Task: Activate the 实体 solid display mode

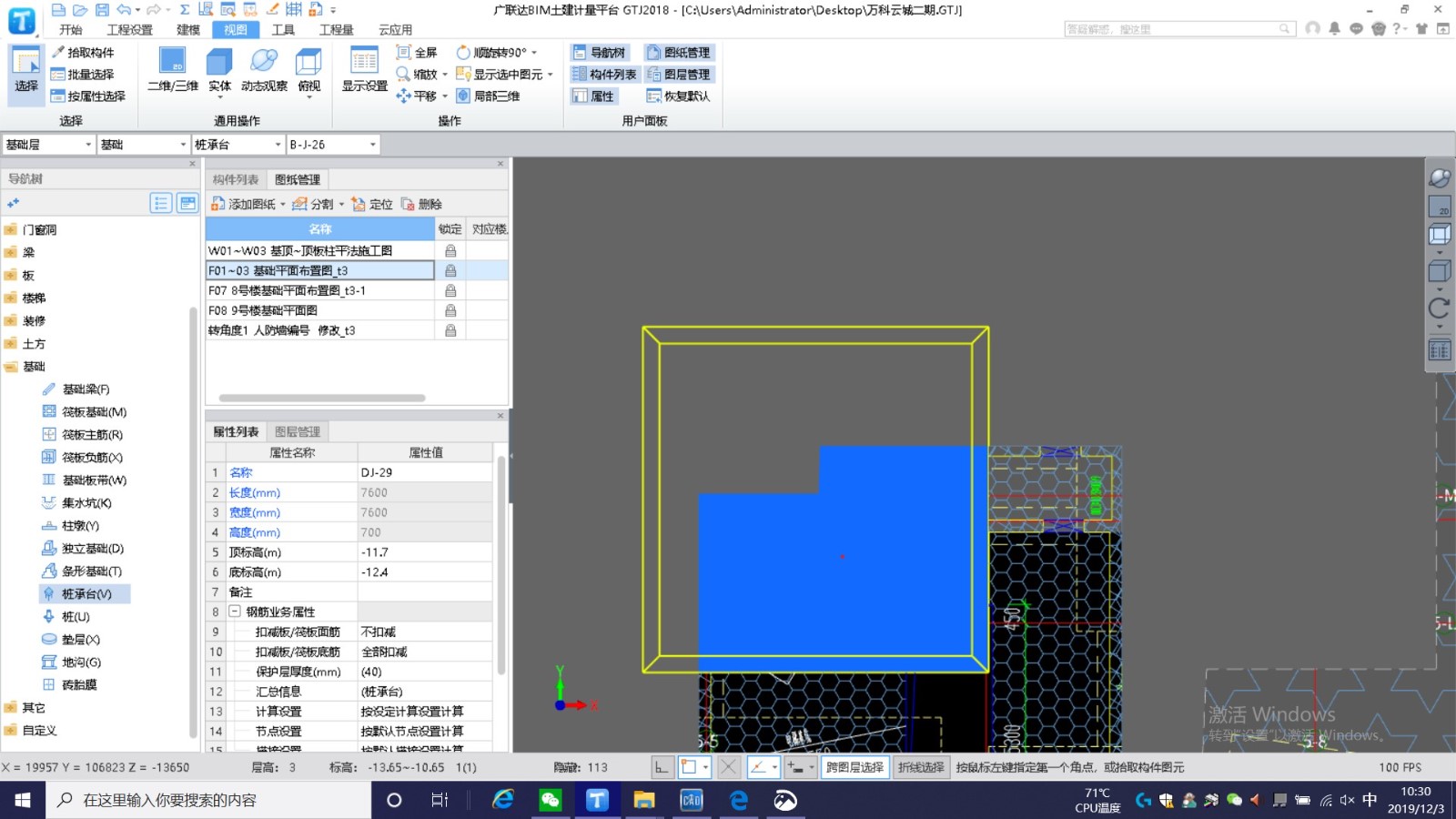Action: (x=219, y=71)
